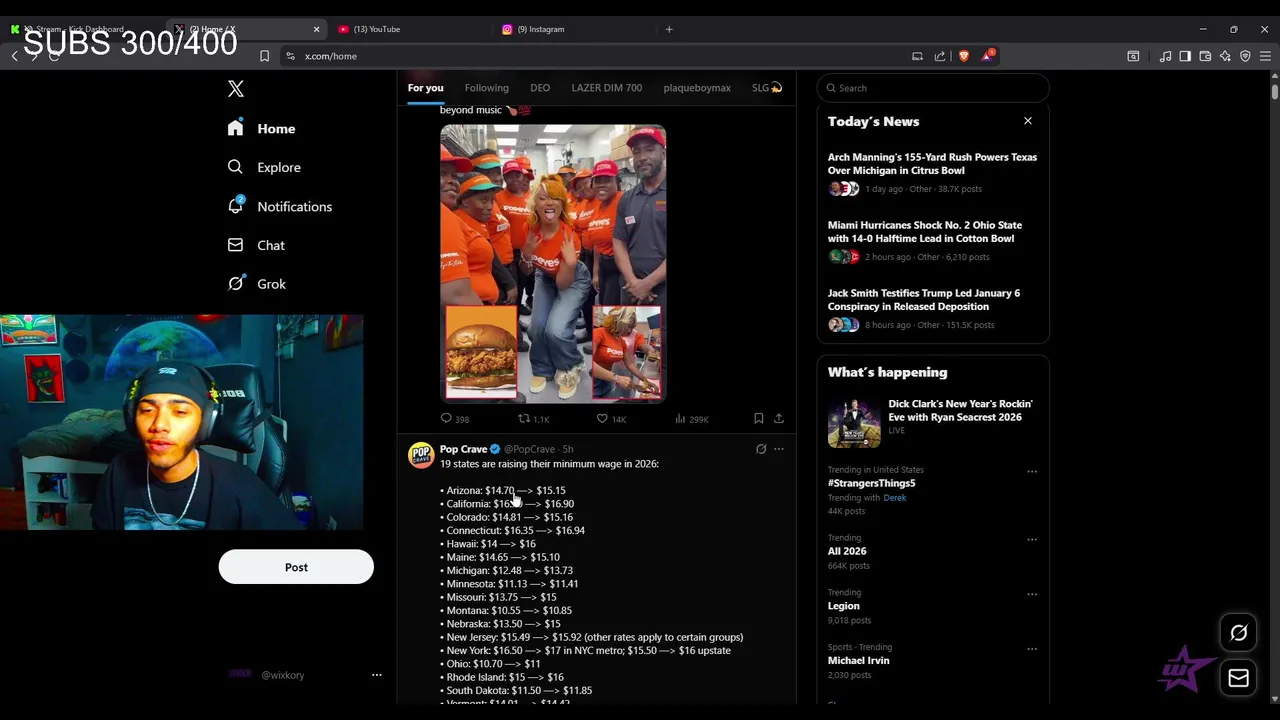Open the browser hamburger menu
1280x720 pixels.
[x=1265, y=56]
